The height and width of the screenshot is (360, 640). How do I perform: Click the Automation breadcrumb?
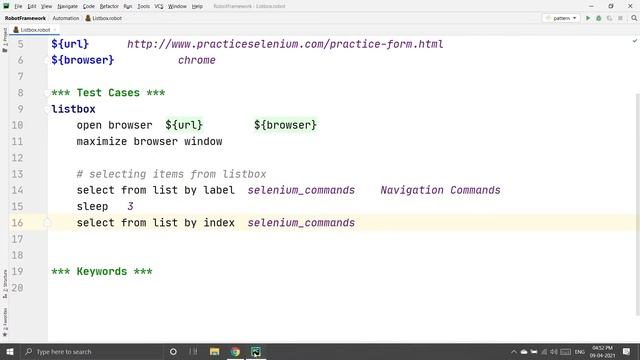point(66,18)
